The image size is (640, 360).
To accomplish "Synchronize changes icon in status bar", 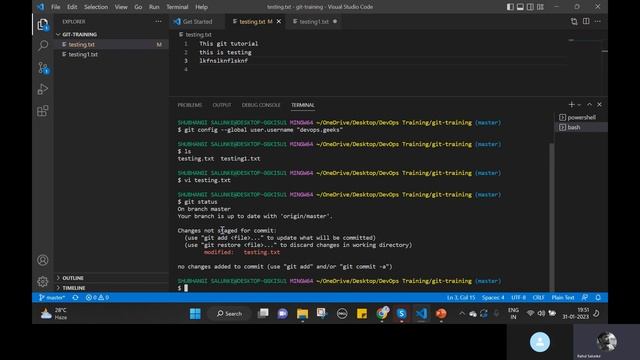I will [x=76, y=298].
